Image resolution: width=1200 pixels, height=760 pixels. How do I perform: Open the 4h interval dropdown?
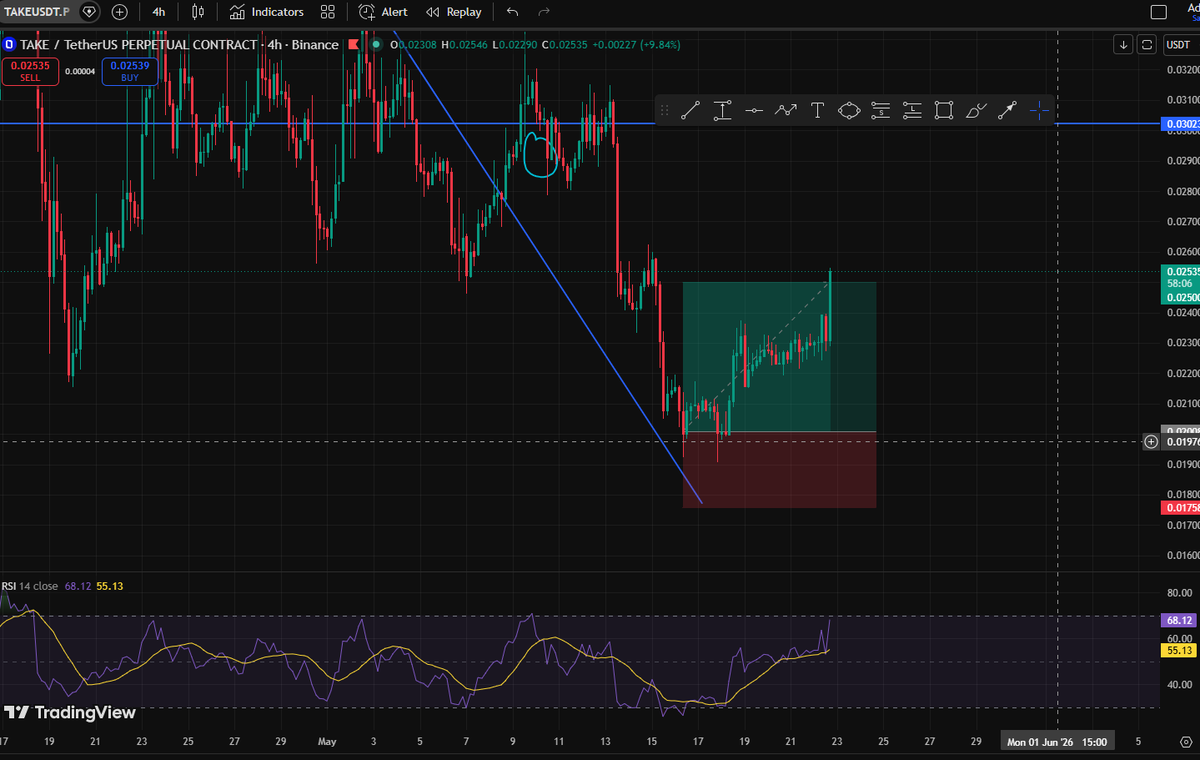[159, 12]
